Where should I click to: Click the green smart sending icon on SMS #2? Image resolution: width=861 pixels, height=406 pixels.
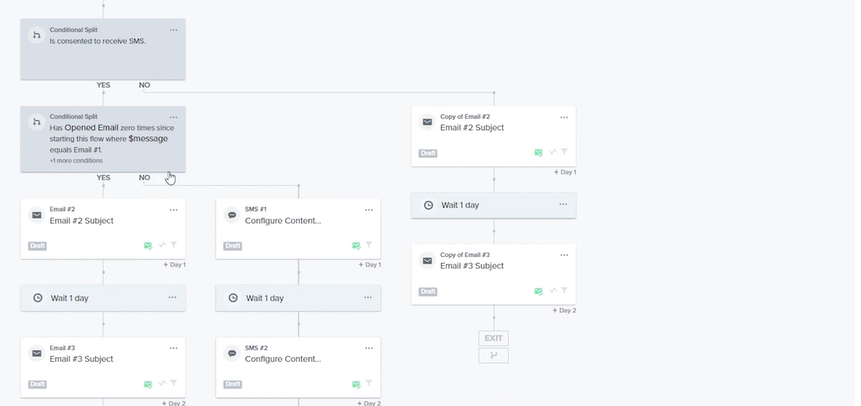coord(356,384)
